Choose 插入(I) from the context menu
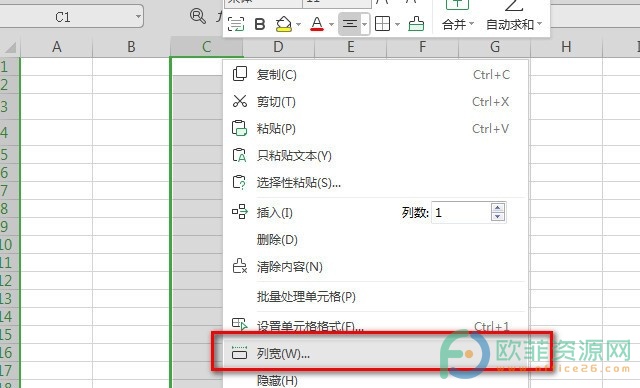 coord(275,213)
